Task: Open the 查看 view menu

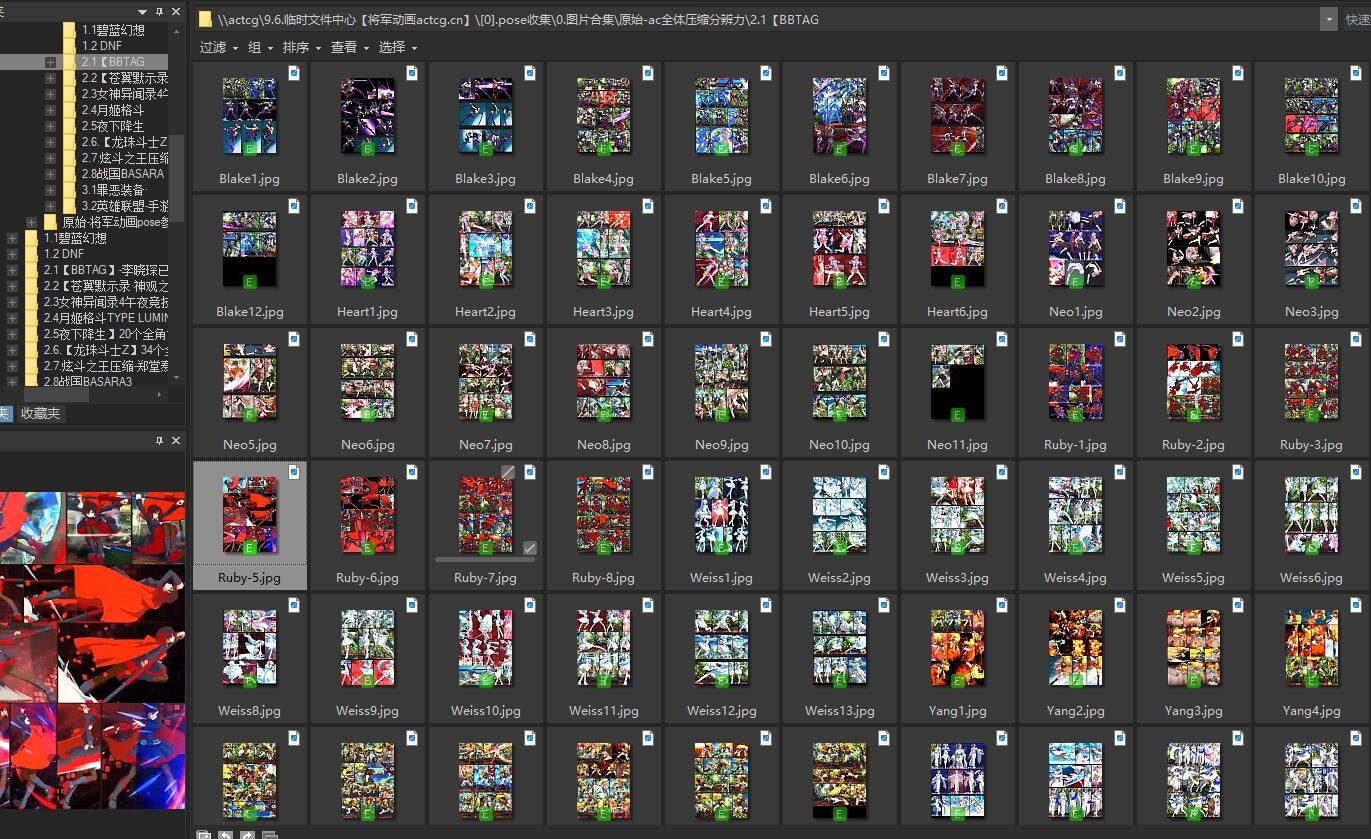Action: tap(349, 47)
